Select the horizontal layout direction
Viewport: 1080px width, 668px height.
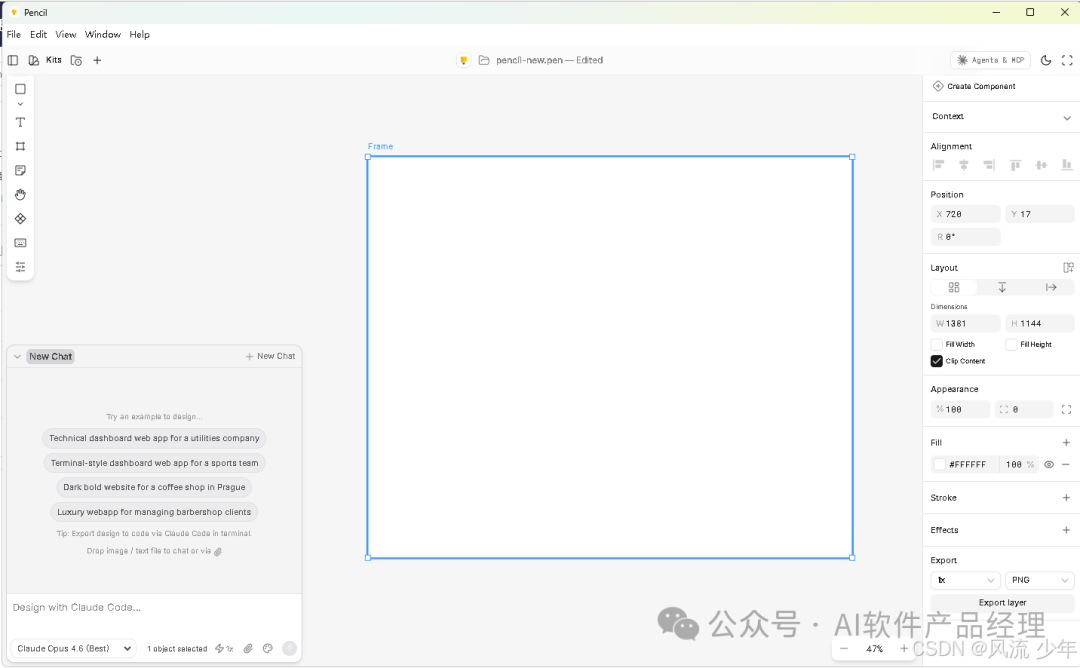(x=1050, y=288)
